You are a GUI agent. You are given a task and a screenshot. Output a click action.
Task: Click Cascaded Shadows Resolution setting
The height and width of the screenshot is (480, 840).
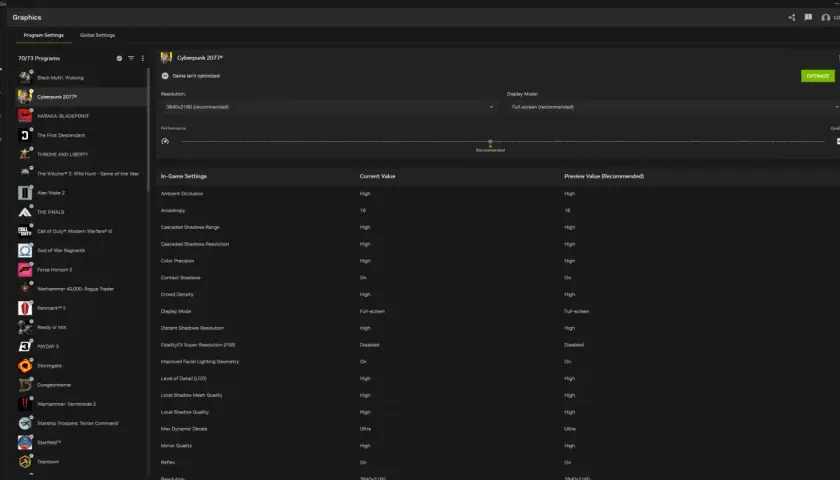click(x=195, y=244)
